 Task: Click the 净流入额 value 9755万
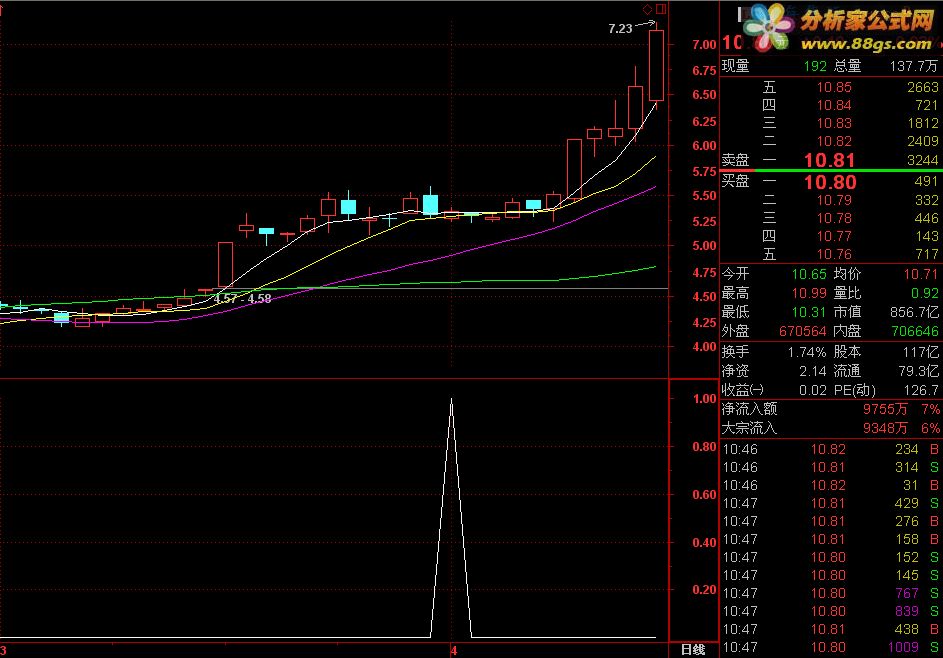pos(885,410)
